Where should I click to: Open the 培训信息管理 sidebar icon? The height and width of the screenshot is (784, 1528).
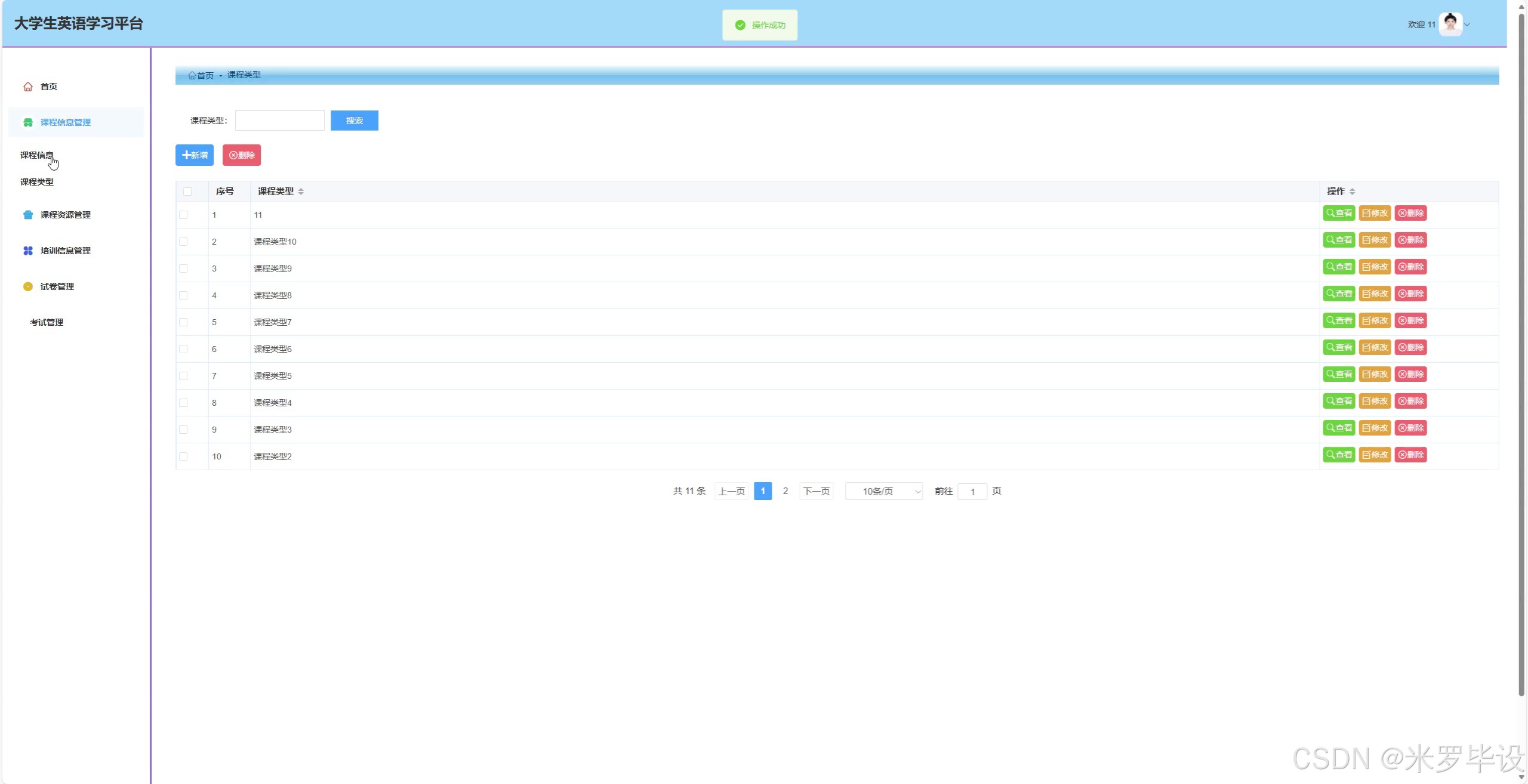28,251
